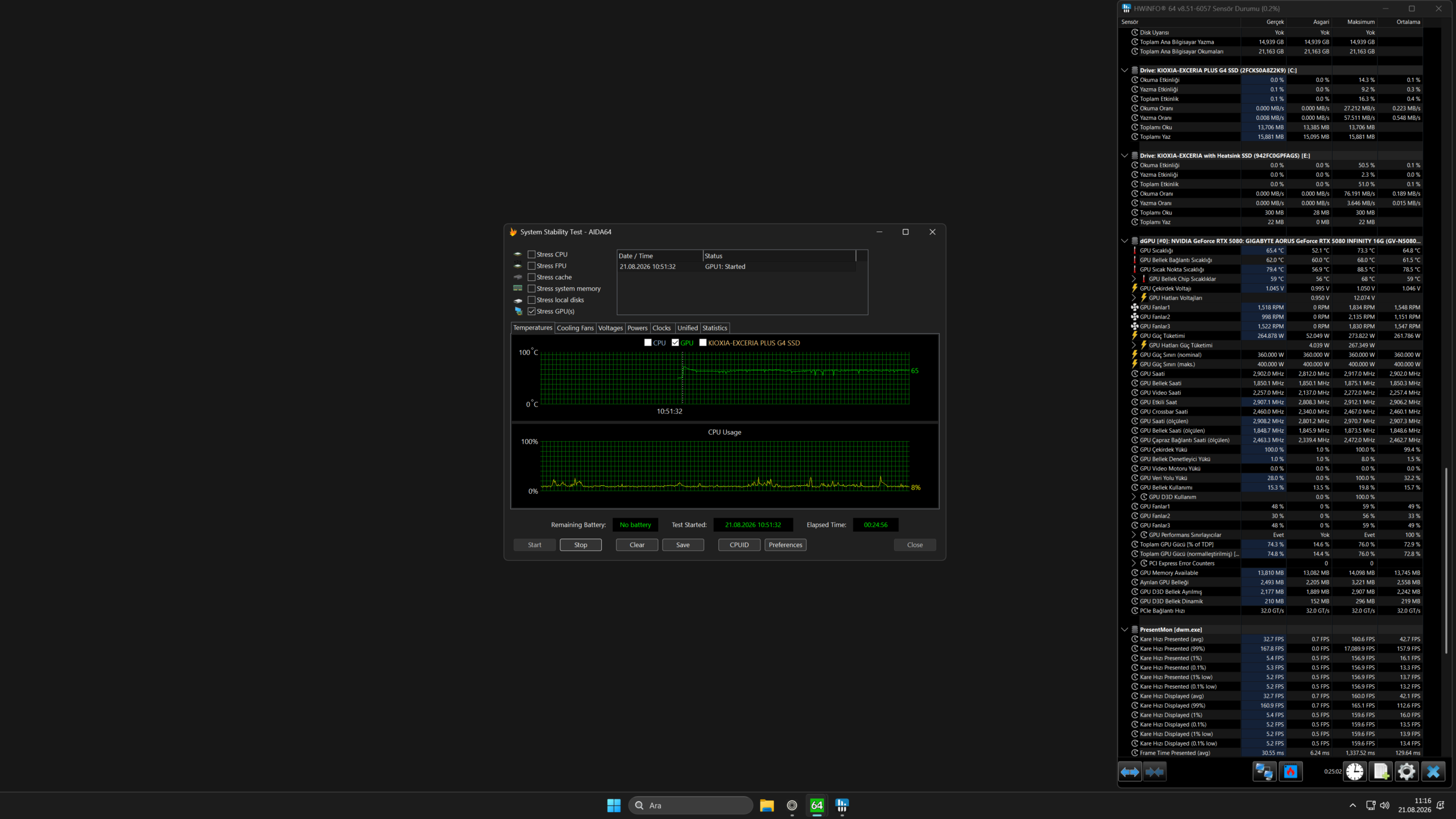
Task: Toggle GPU graph legend checkbox
Action: (675, 342)
